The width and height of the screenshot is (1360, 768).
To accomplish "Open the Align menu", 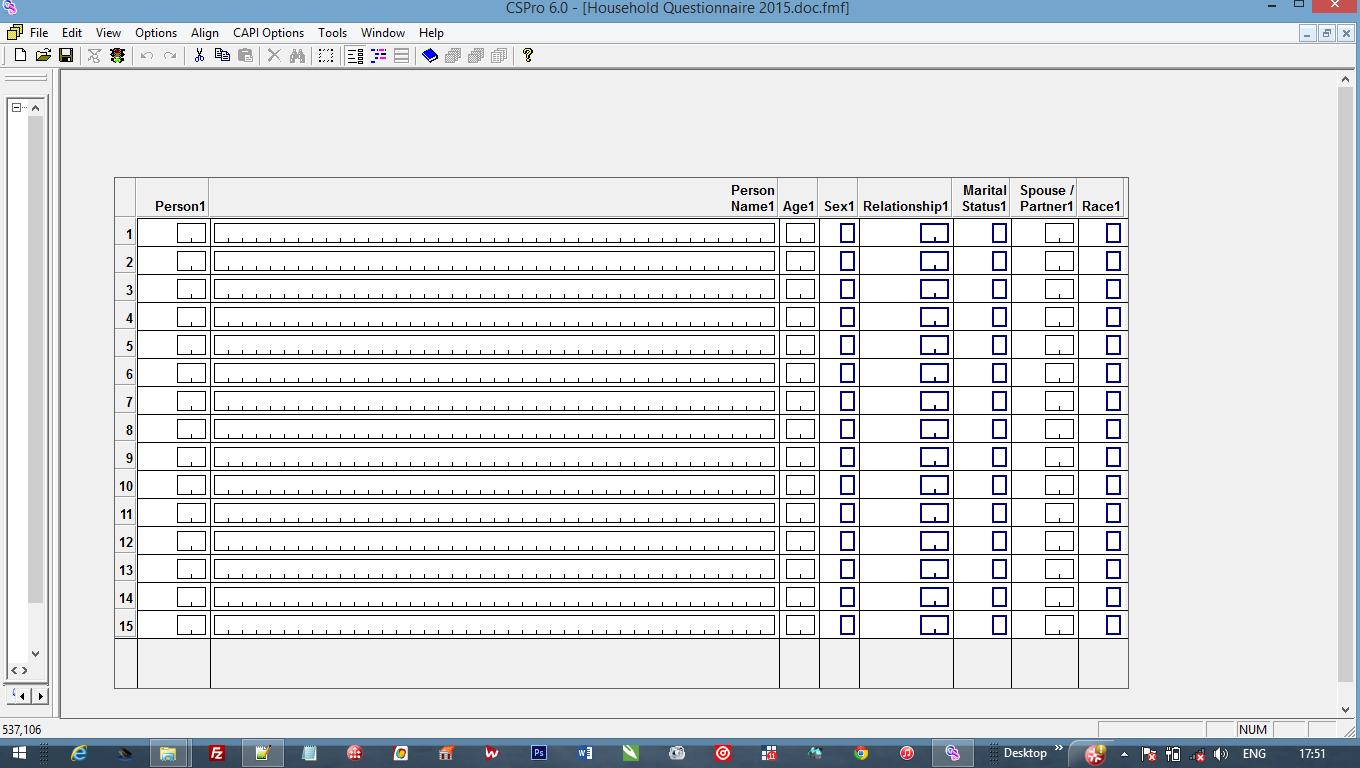I will click(205, 33).
